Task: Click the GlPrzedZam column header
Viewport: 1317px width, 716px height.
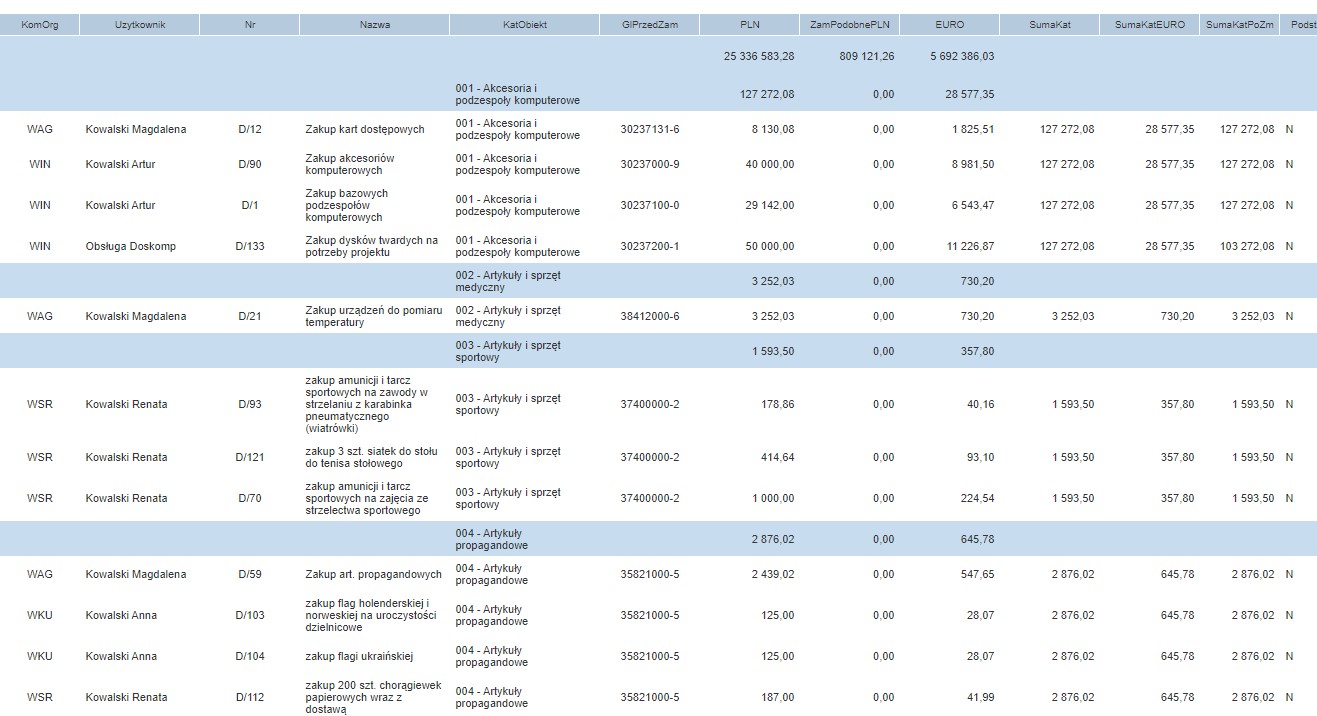Action: click(x=650, y=24)
